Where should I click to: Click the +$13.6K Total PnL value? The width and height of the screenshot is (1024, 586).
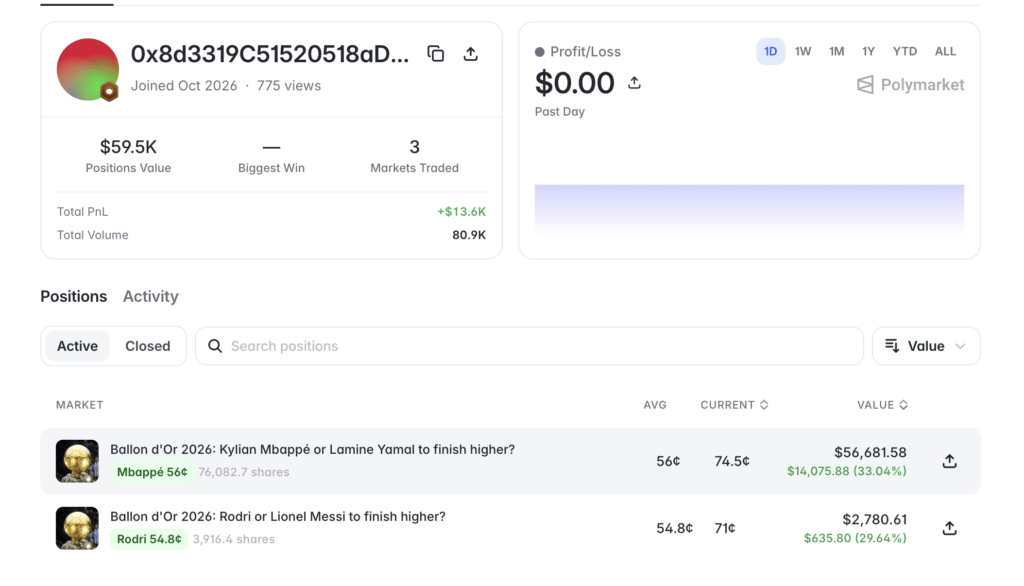(461, 212)
